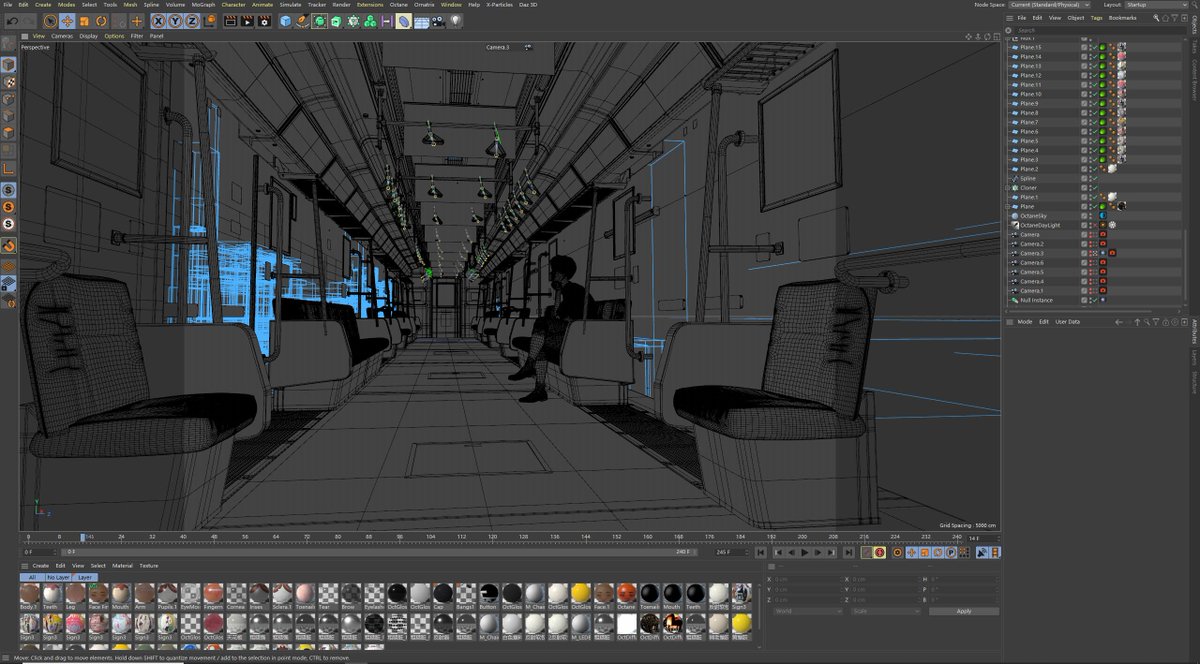Select Camera.3 in Object Manager

click(1031, 253)
